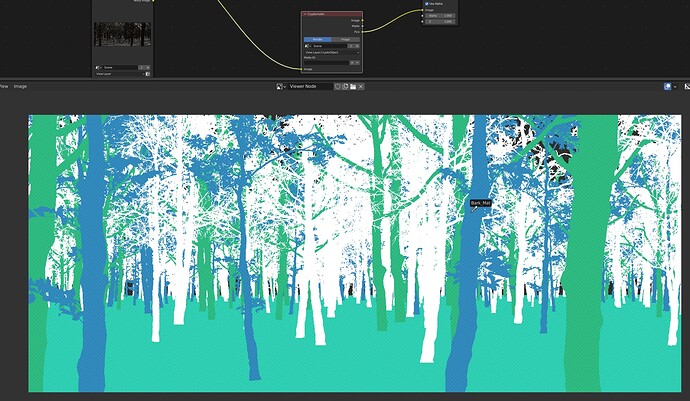Adjust the Alpha value slider on Viewer node
690x401 pixels.
click(440, 15)
